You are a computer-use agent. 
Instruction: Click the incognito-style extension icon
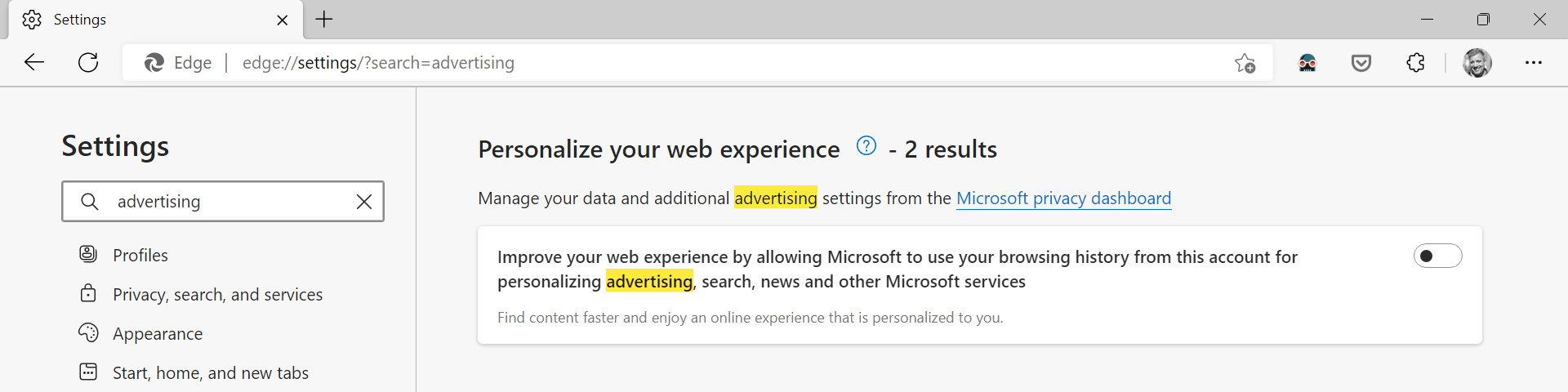pyautogui.click(x=1307, y=63)
